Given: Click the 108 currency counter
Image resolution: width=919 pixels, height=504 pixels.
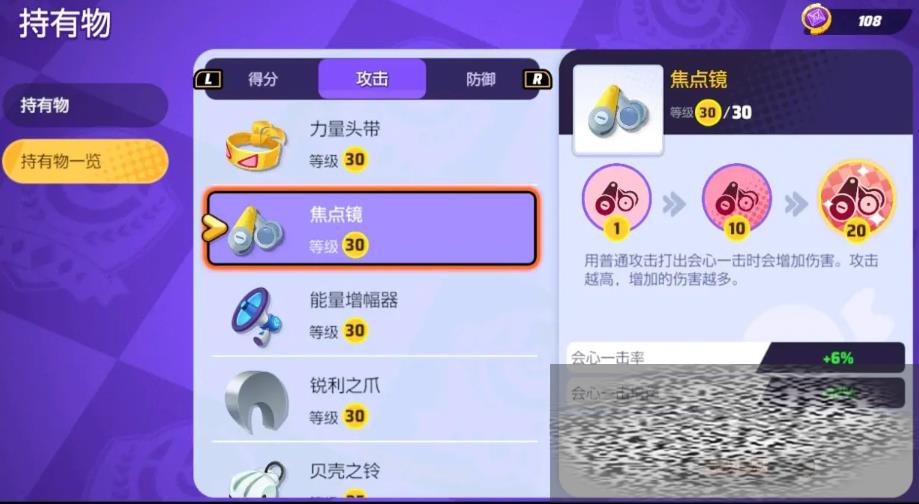Looking at the screenshot, I should click(869, 21).
